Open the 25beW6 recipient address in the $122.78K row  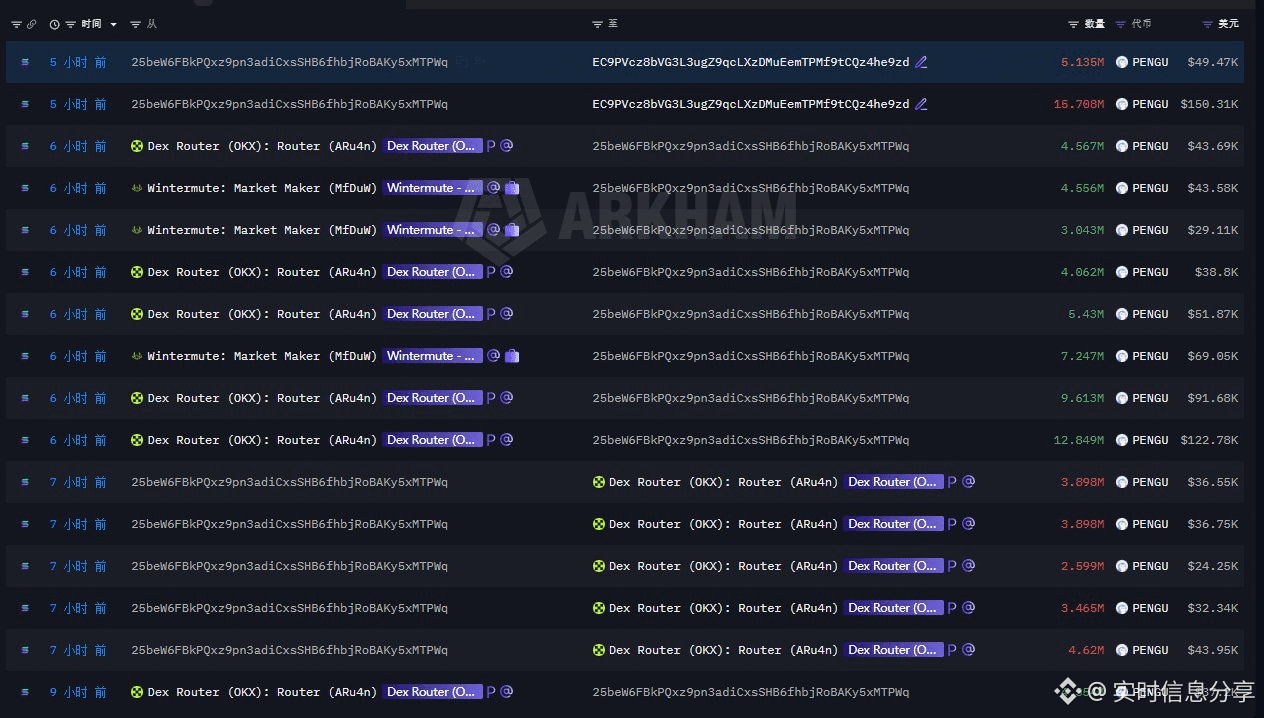tap(751, 440)
